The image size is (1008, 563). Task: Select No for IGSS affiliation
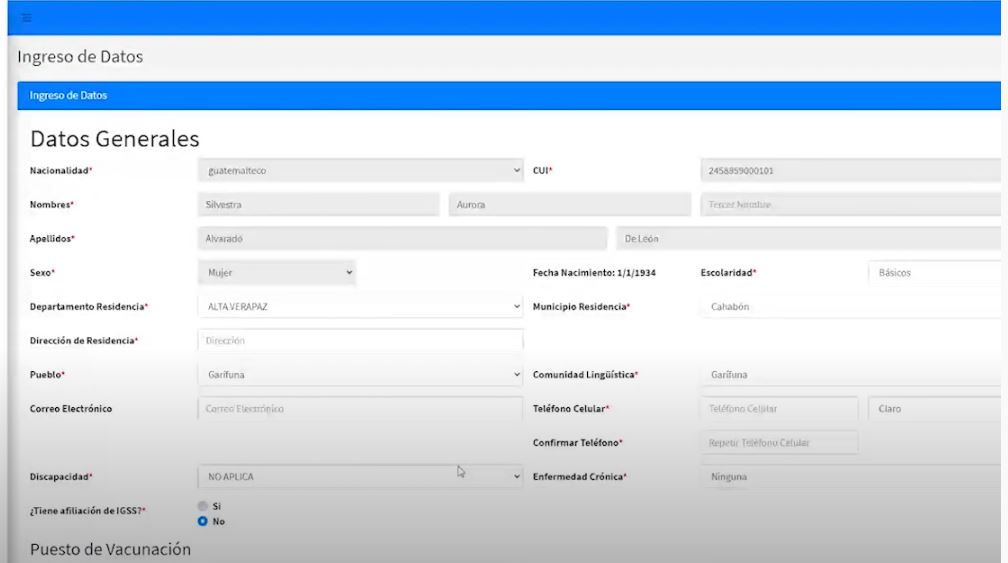click(x=203, y=521)
